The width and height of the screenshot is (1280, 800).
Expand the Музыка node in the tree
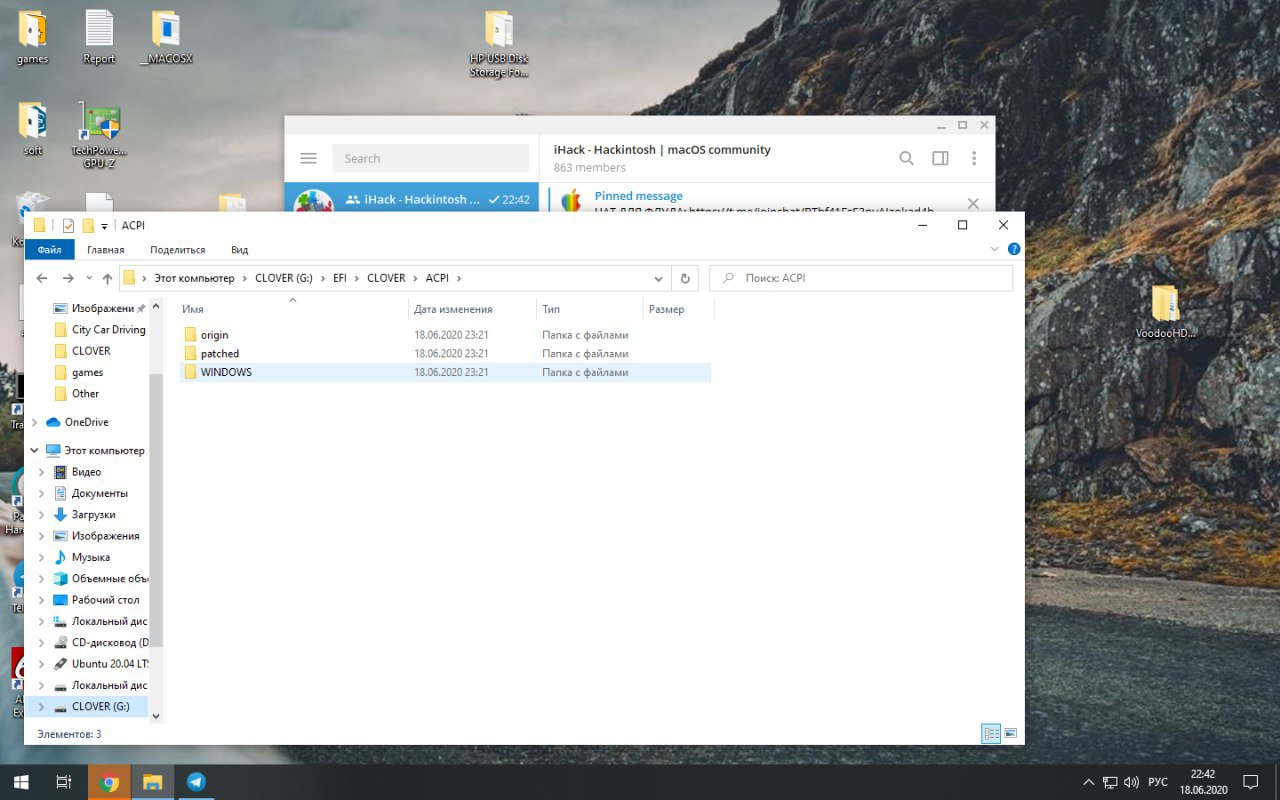41,557
